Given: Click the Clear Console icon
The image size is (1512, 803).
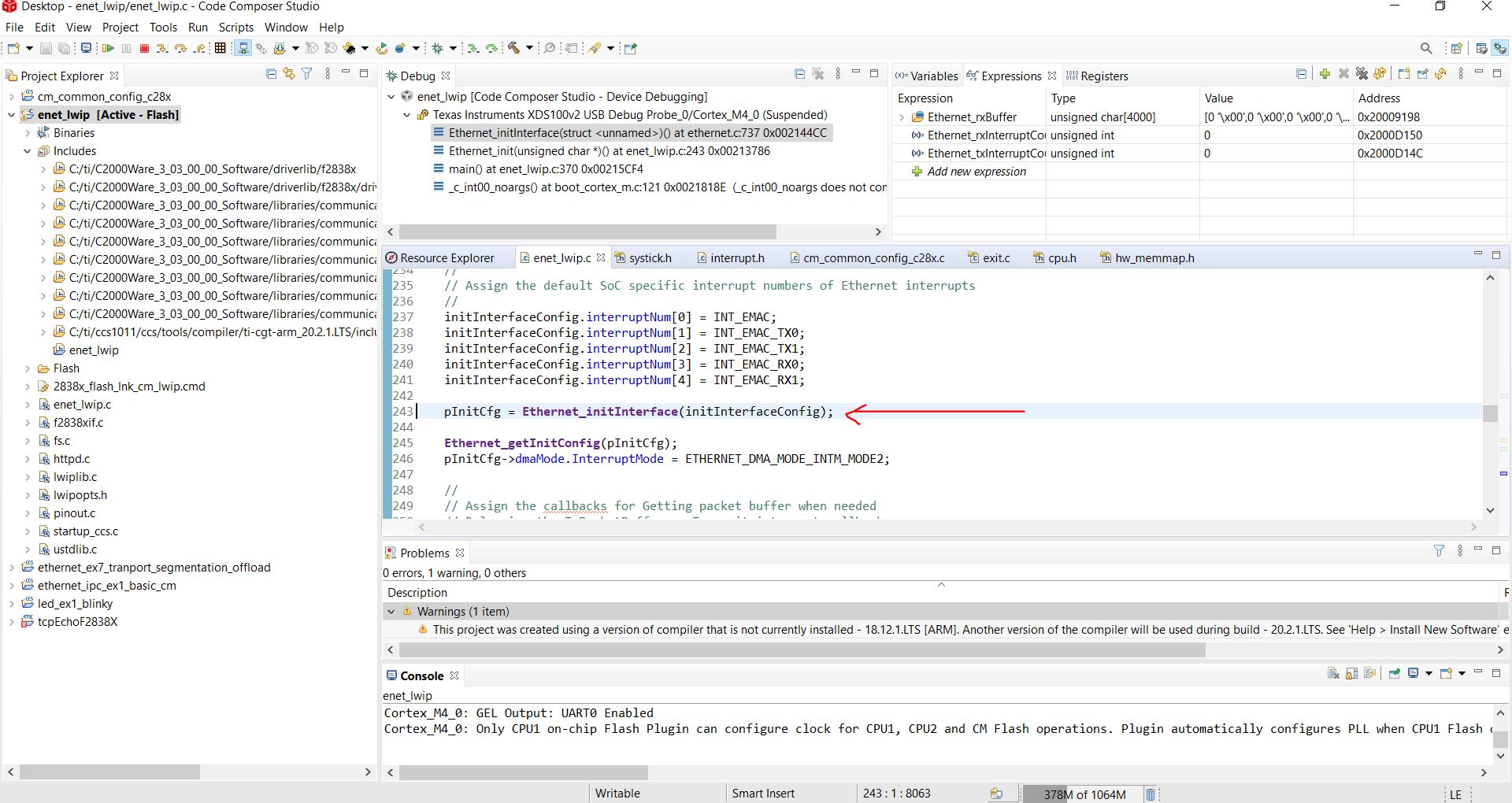Looking at the screenshot, I should tap(1333, 674).
